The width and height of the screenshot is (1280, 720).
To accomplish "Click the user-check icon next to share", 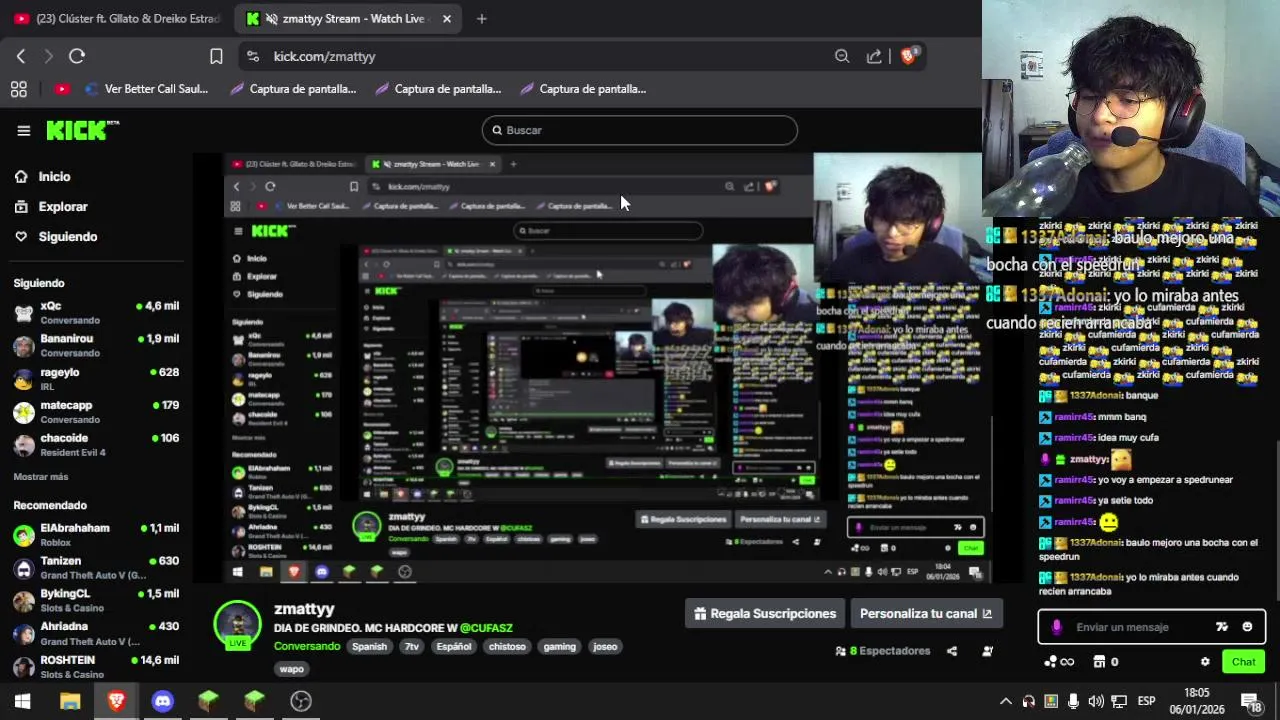I will [x=988, y=651].
